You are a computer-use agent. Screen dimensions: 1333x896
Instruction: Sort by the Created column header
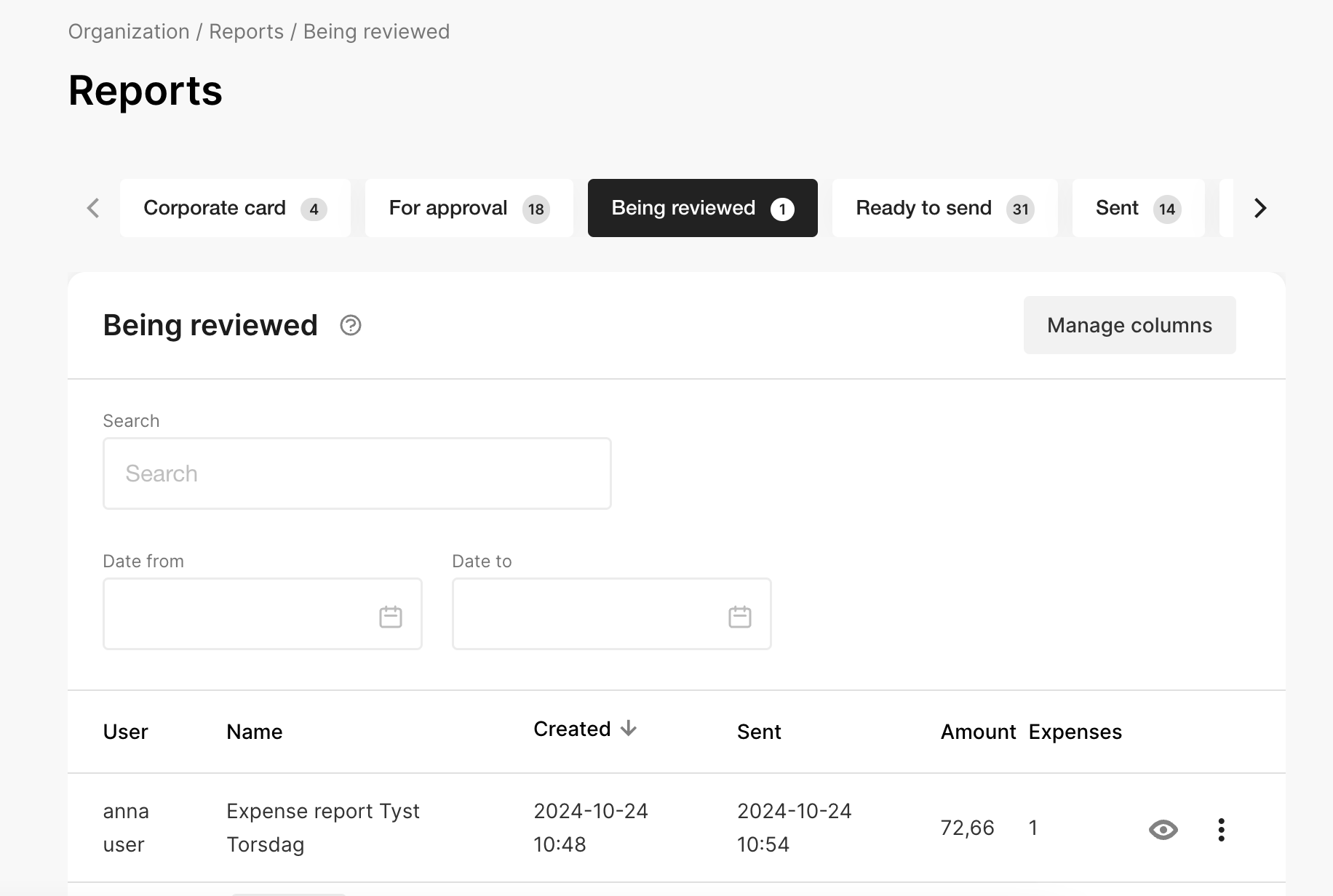[x=572, y=729]
